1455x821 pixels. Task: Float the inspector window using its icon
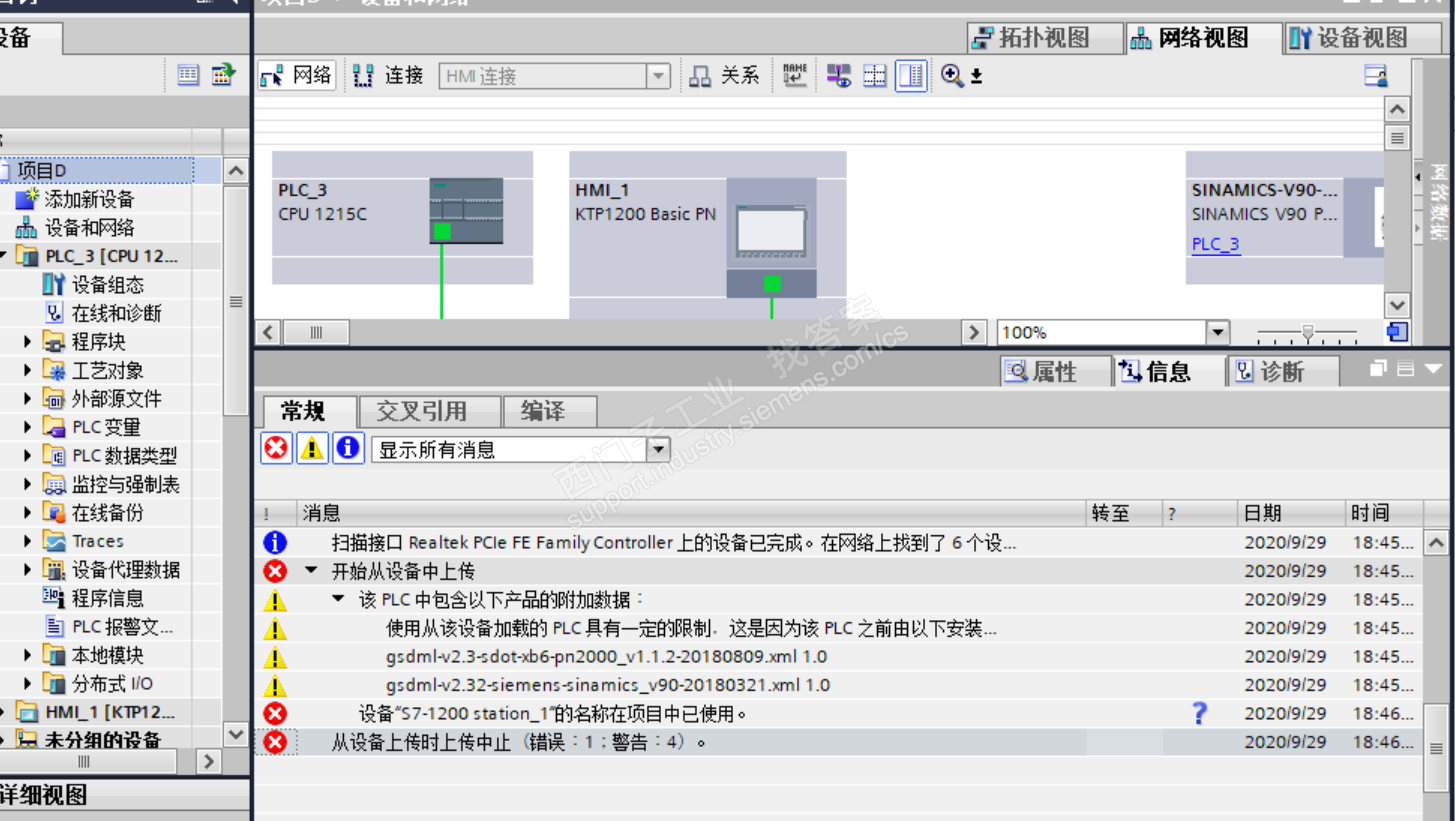[x=1378, y=369]
